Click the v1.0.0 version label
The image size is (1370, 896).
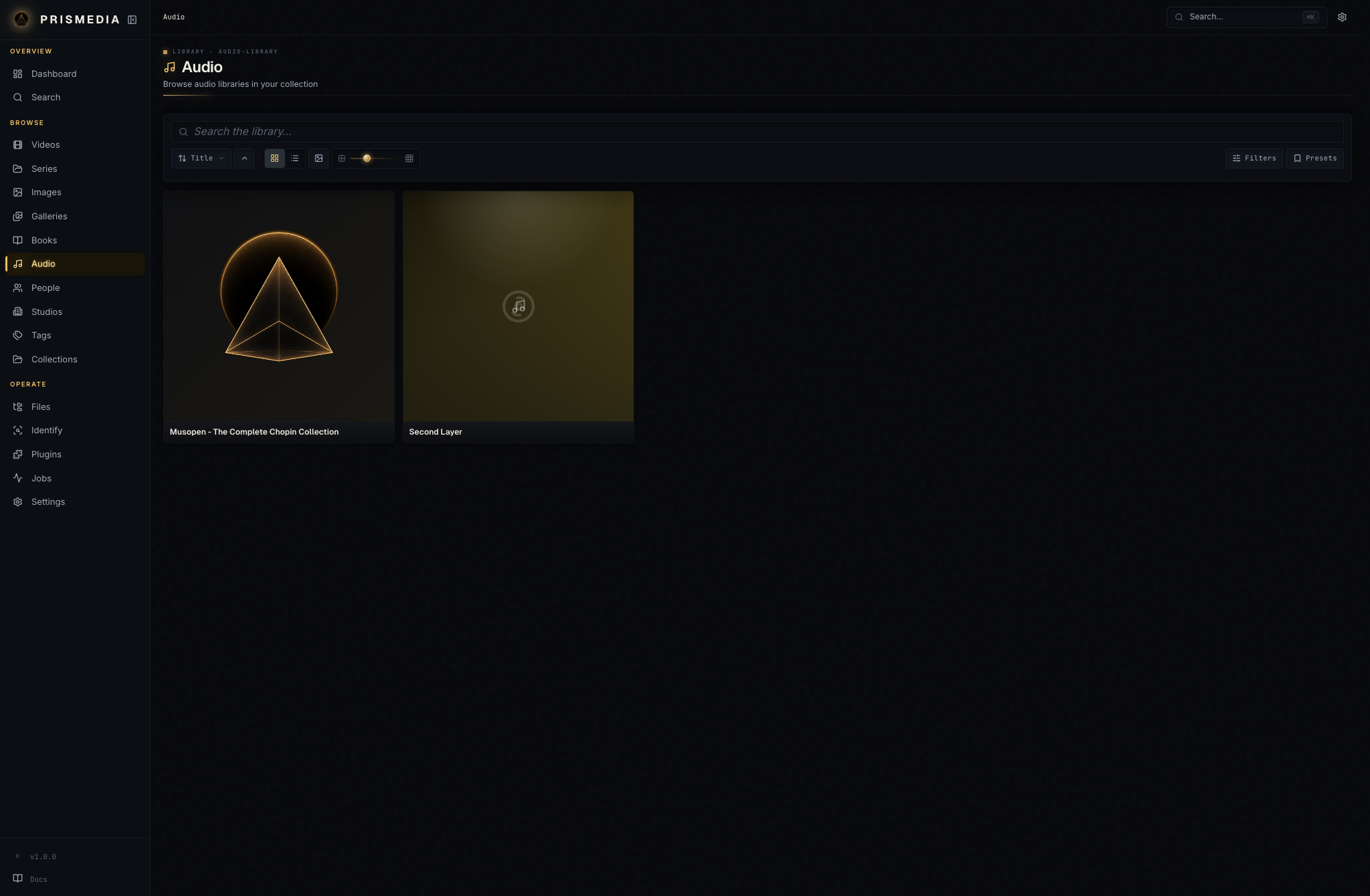43,857
